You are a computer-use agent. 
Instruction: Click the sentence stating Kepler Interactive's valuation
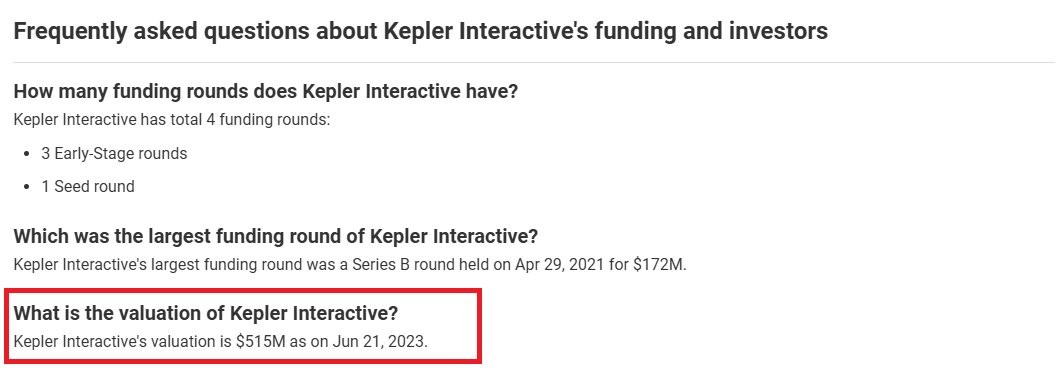pyautogui.click(x=221, y=342)
